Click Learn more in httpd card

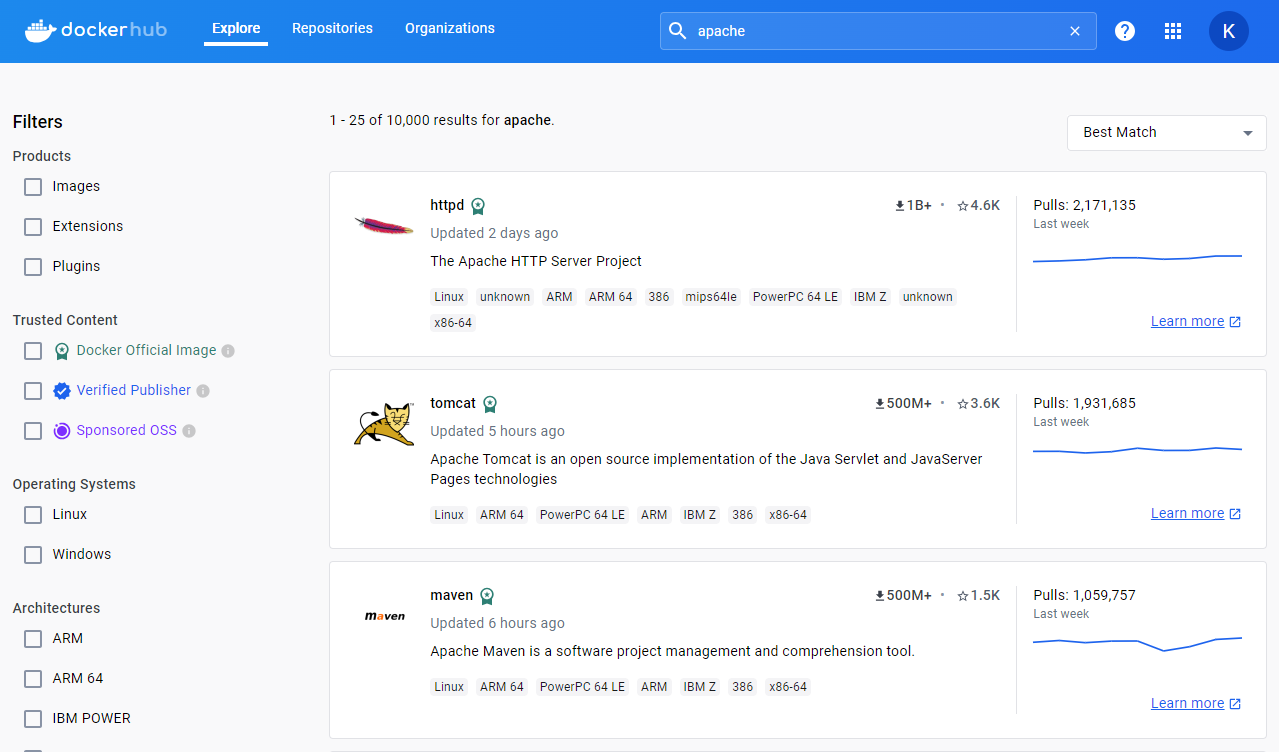click(x=1196, y=321)
